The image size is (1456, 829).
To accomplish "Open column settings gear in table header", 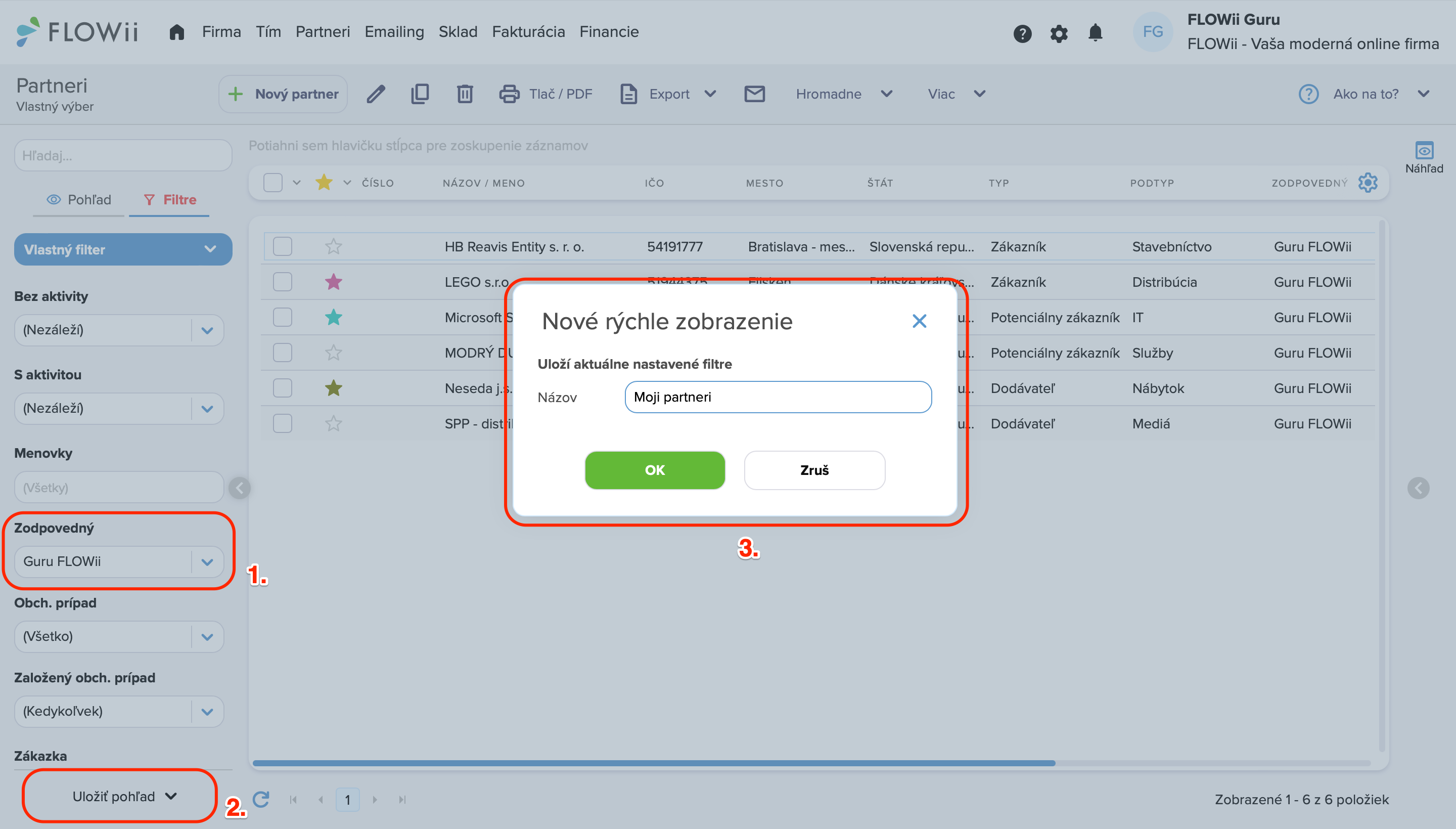I will click(1367, 183).
